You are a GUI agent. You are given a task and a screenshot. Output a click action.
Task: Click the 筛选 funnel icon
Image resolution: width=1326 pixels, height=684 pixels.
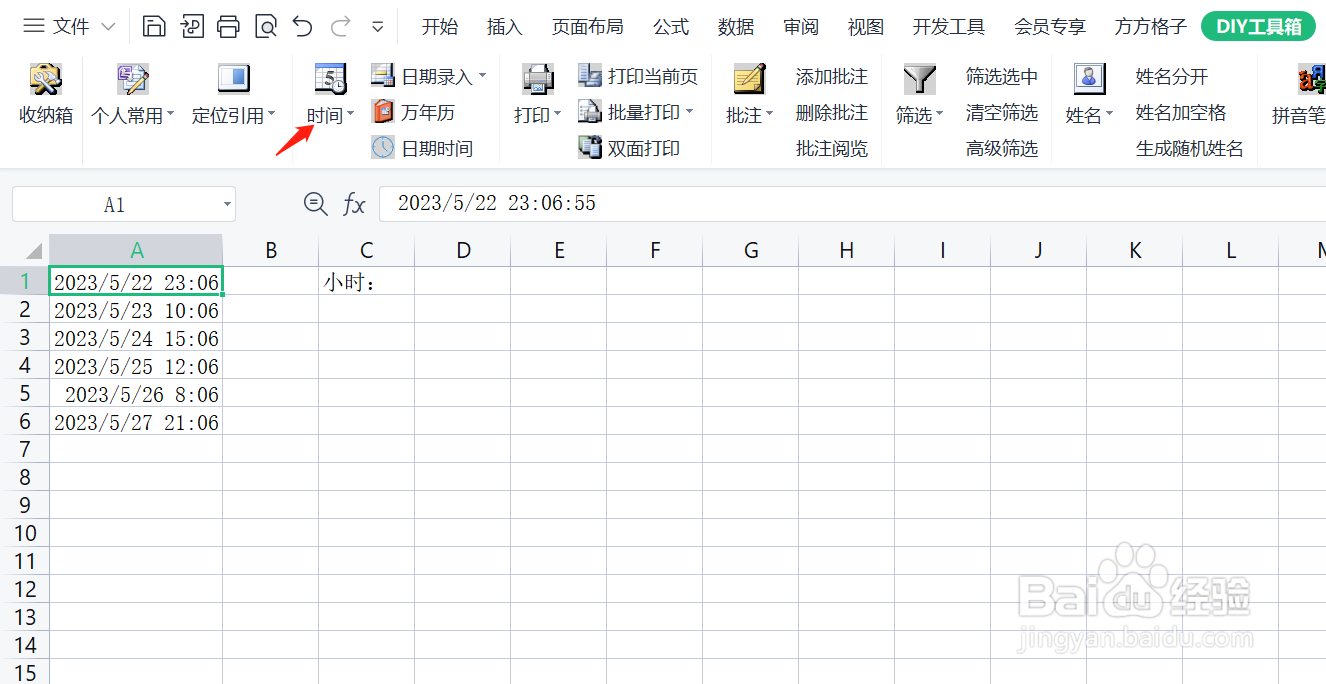(919, 79)
